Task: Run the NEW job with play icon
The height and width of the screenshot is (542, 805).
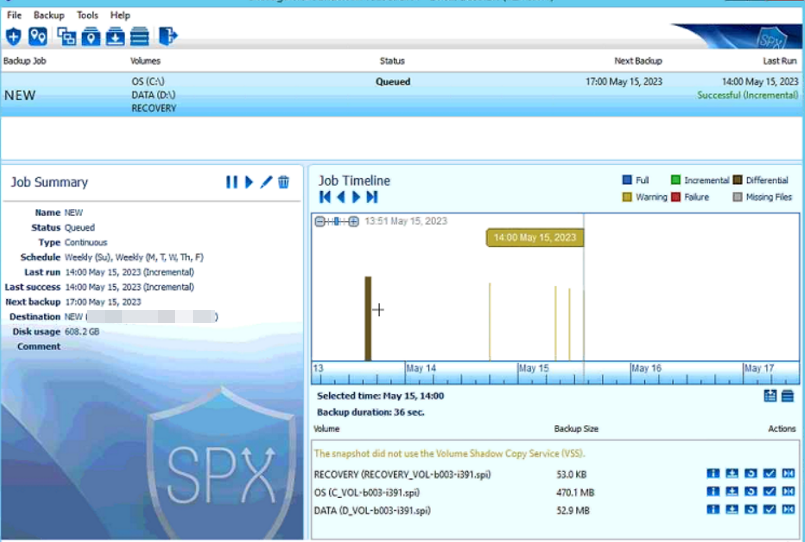Action: click(249, 182)
